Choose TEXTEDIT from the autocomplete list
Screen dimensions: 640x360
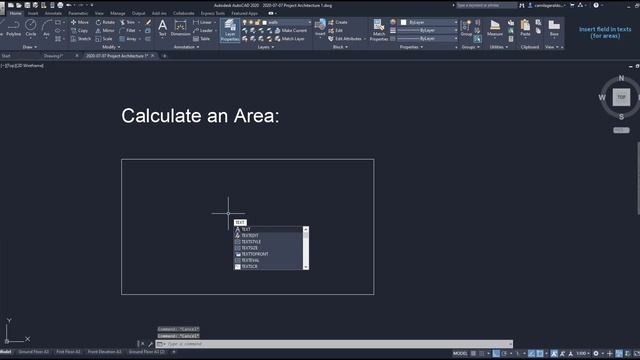click(x=269, y=236)
